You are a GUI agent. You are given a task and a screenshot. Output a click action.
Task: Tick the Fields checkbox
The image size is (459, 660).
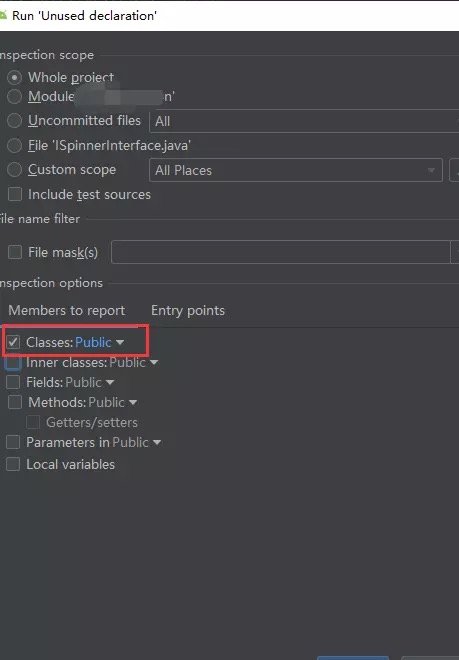pyautogui.click(x=13, y=382)
